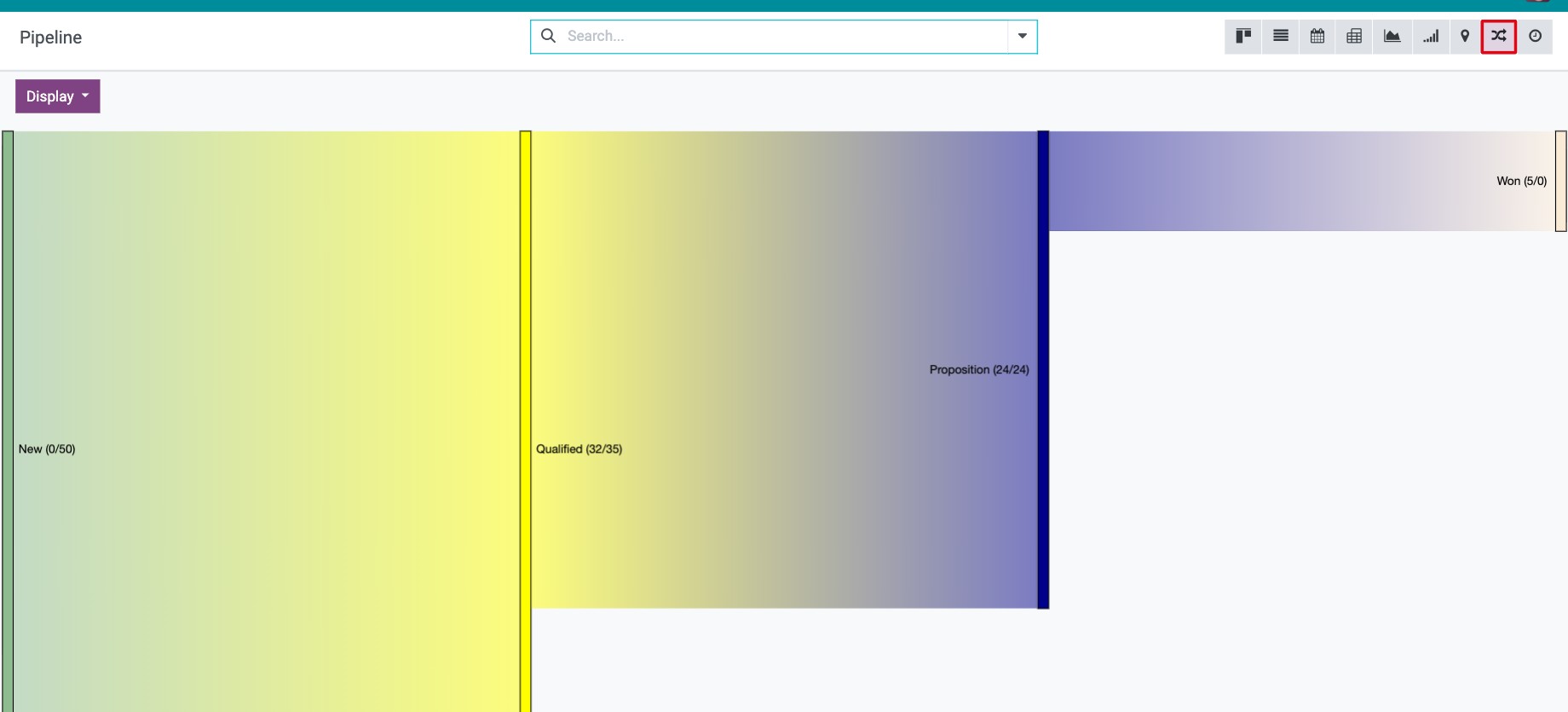Click the search magnifier icon
The image size is (1568, 712).
[549, 36]
